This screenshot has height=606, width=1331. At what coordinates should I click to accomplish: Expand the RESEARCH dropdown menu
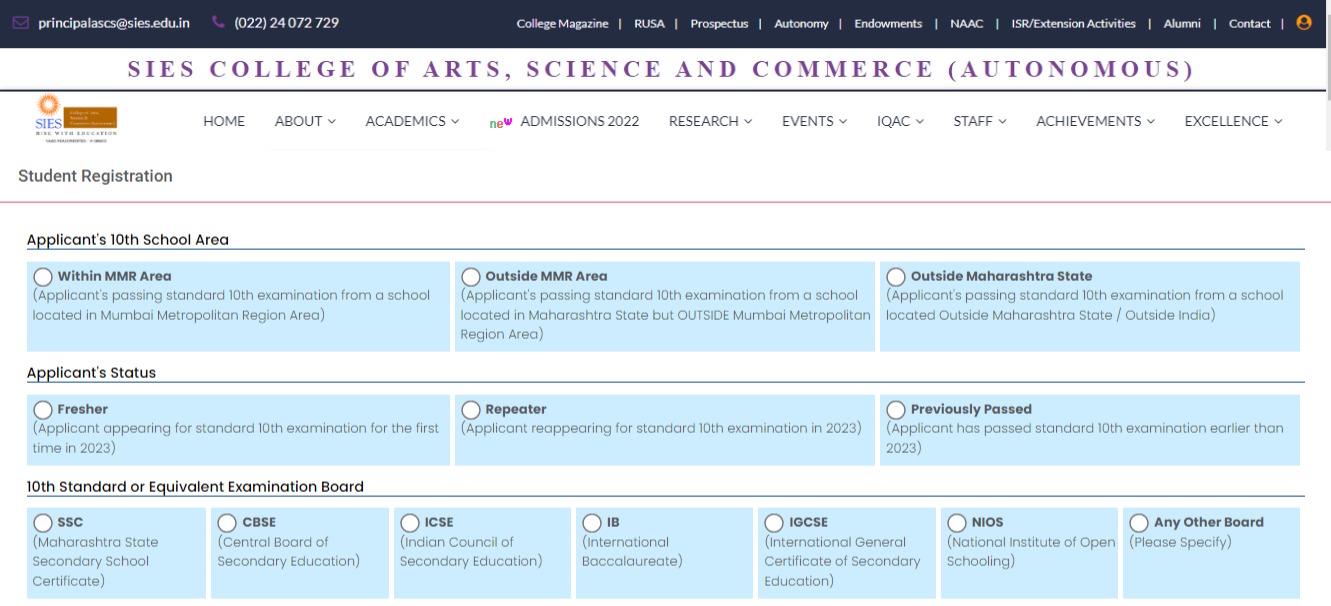(x=710, y=121)
